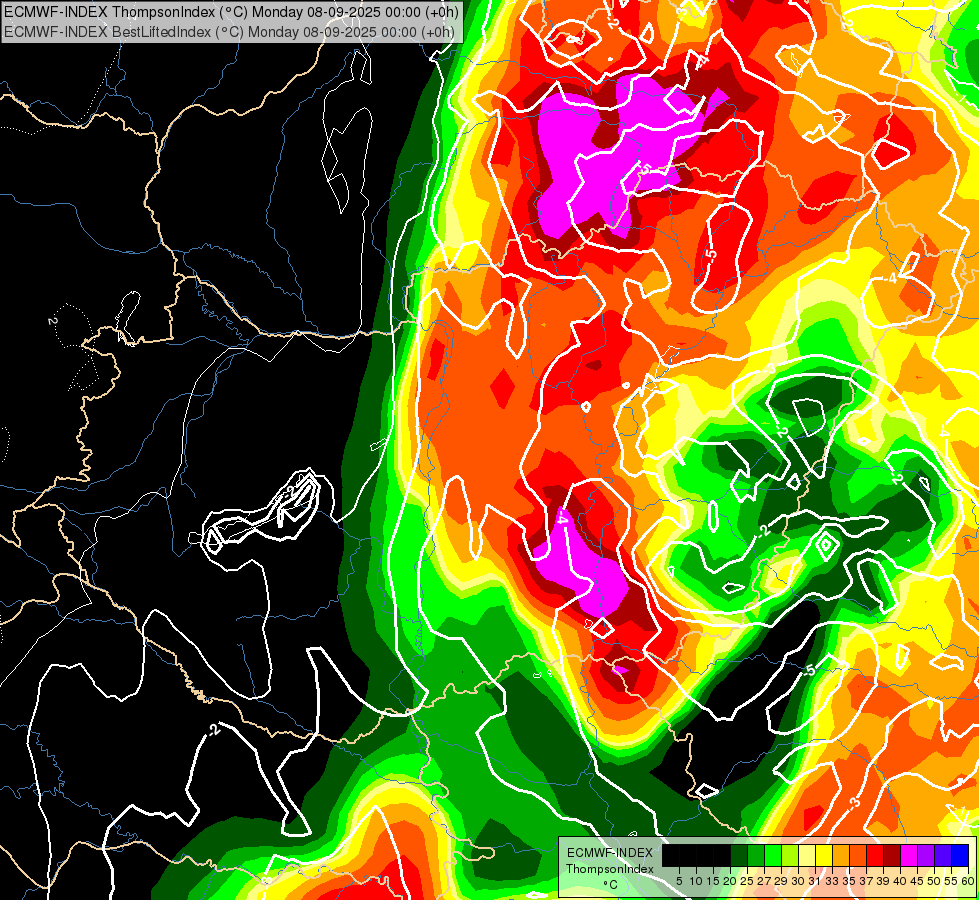Pick the bright yellow legend swatch between 31 and 33
The image size is (979, 900).
[x=824, y=855]
